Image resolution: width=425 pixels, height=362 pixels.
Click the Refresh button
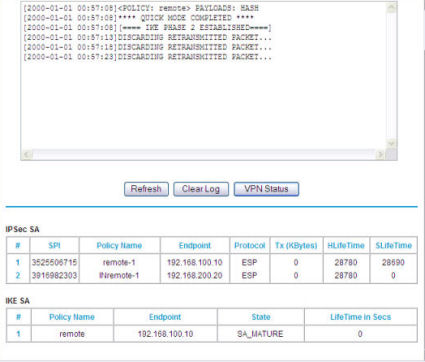point(146,189)
